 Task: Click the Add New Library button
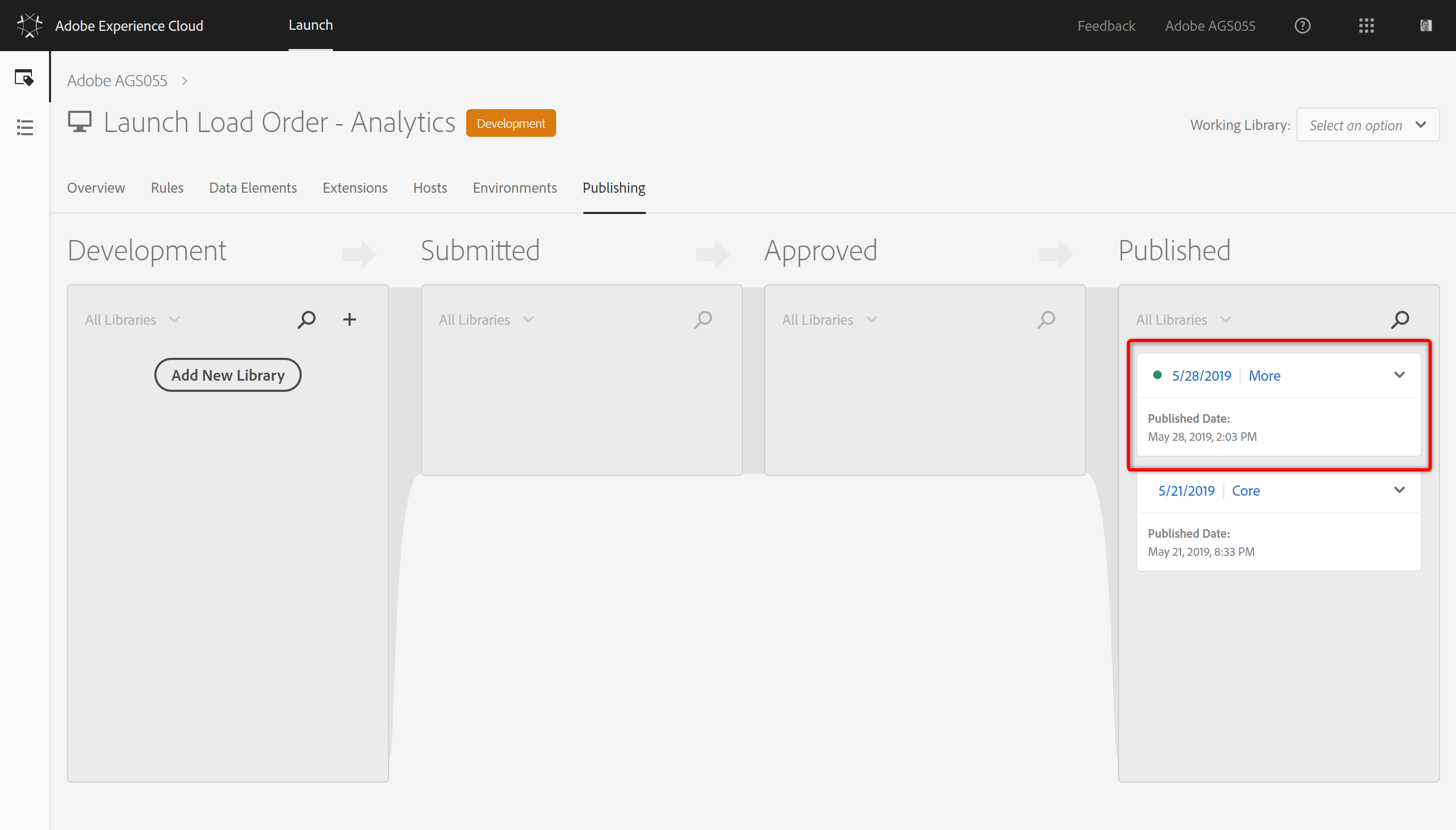click(228, 375)
